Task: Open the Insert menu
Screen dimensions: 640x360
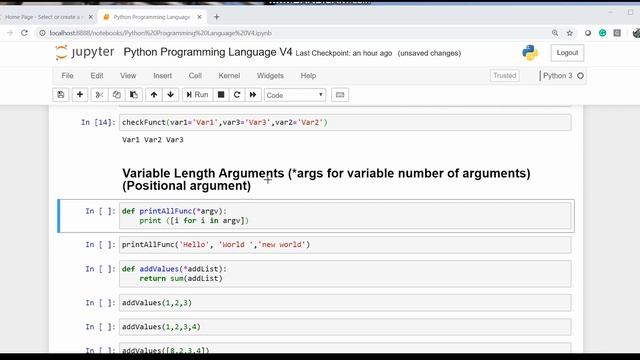Action: coord(162,76)
